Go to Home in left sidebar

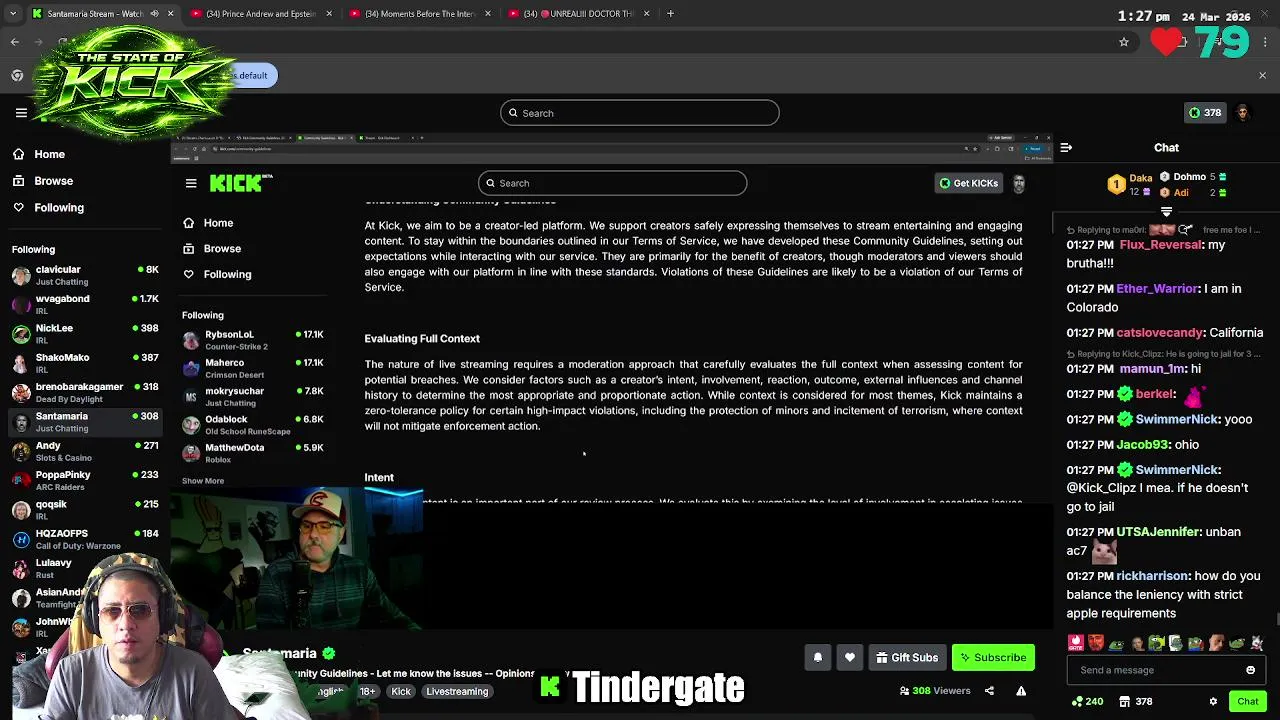click(x=39, y=154)
